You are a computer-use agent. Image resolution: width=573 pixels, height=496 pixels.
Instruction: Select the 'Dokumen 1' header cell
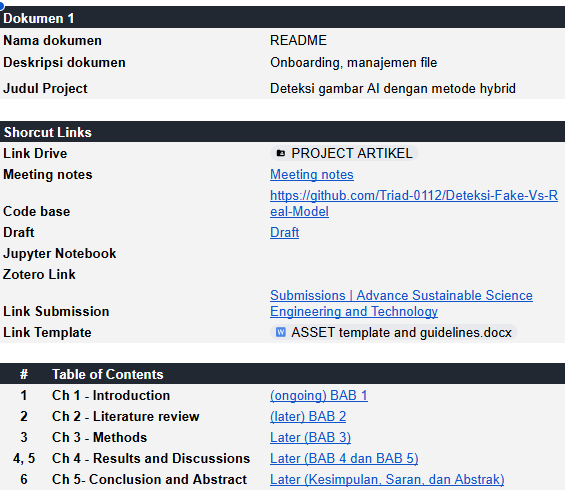click(x=282, y=18)
